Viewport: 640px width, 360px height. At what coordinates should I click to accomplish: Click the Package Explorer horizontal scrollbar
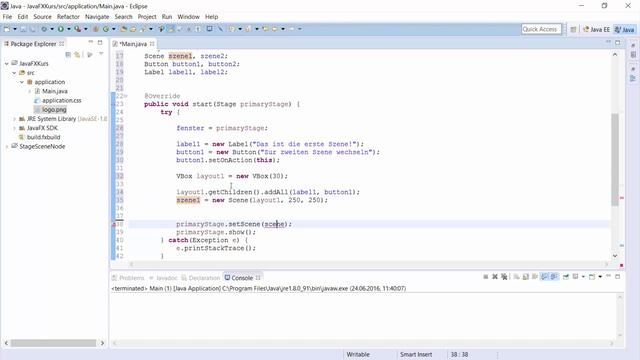tap(54, 343)
